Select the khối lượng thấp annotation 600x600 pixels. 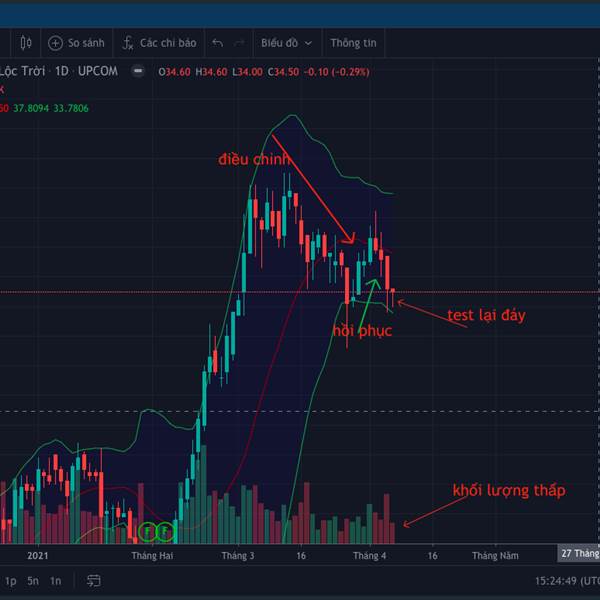point(509,490)
